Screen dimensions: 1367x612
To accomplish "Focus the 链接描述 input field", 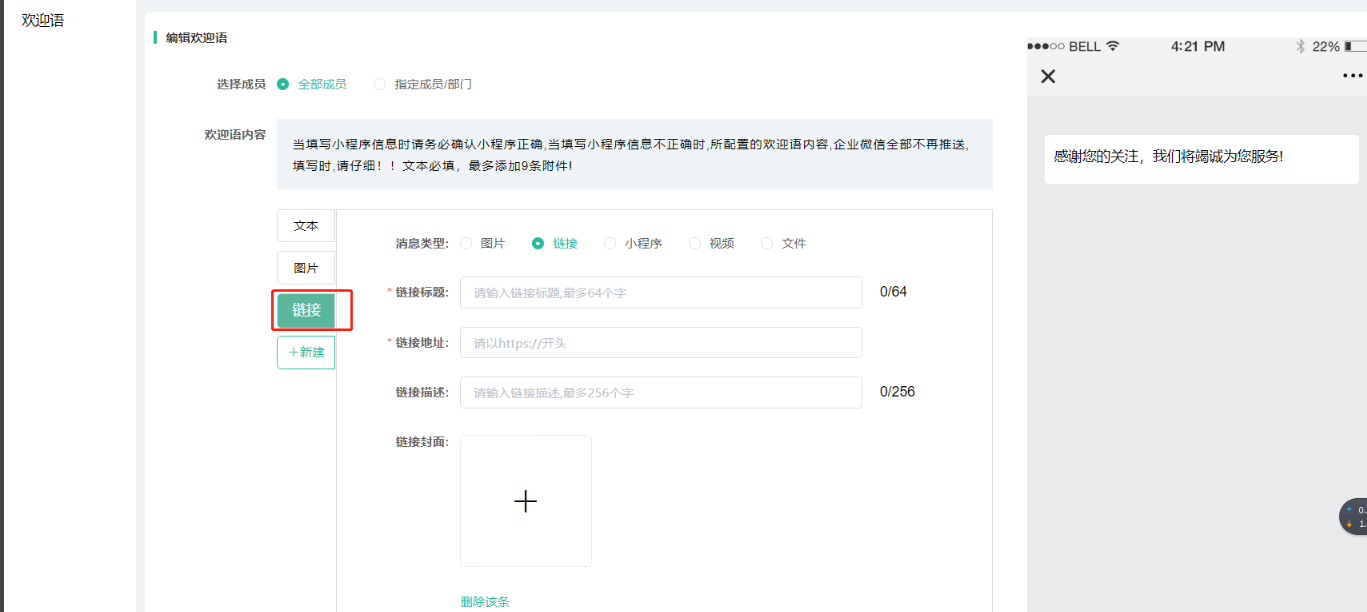I will (x=660, y=393).
